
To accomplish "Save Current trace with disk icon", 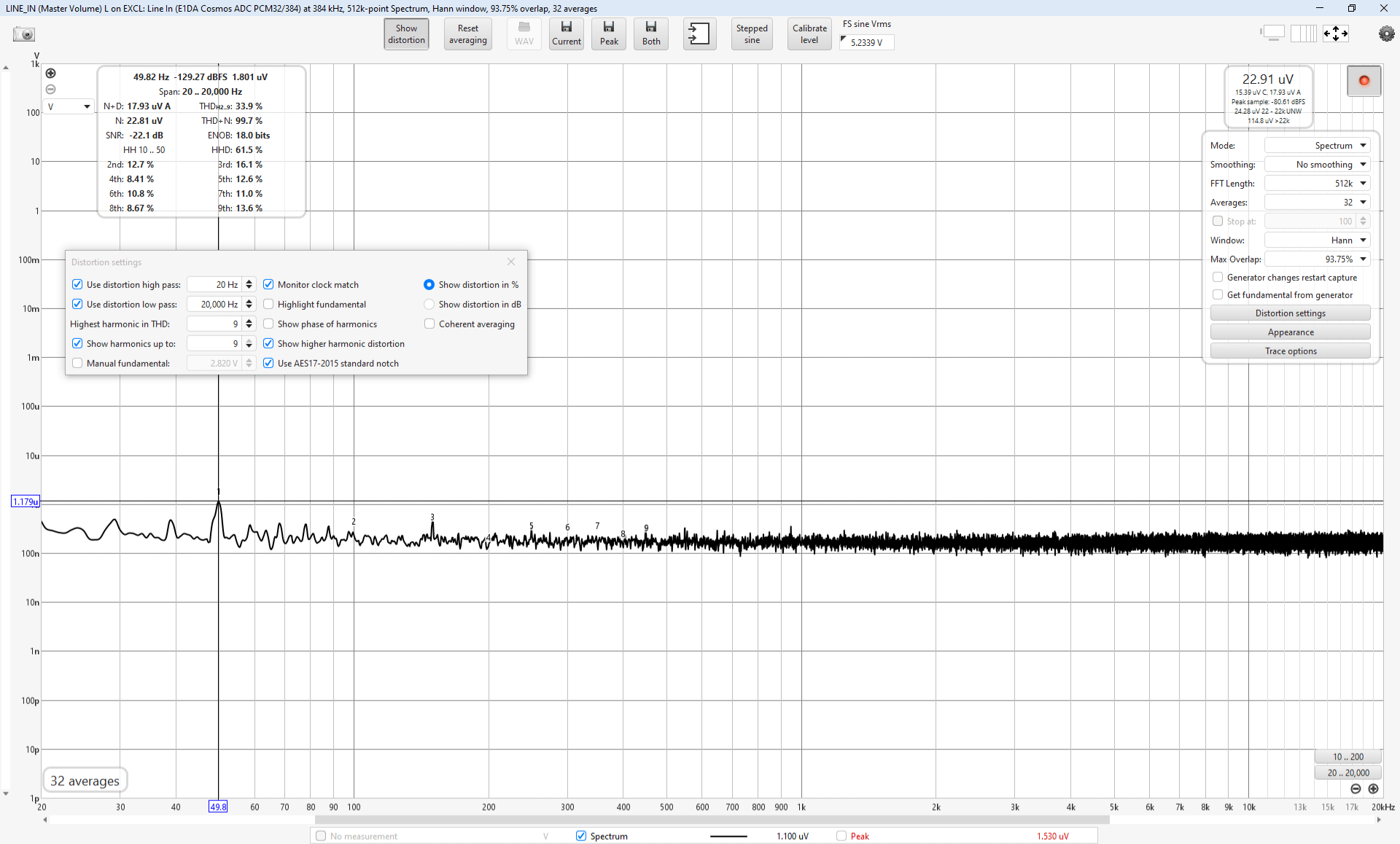I will pos(567,34).
